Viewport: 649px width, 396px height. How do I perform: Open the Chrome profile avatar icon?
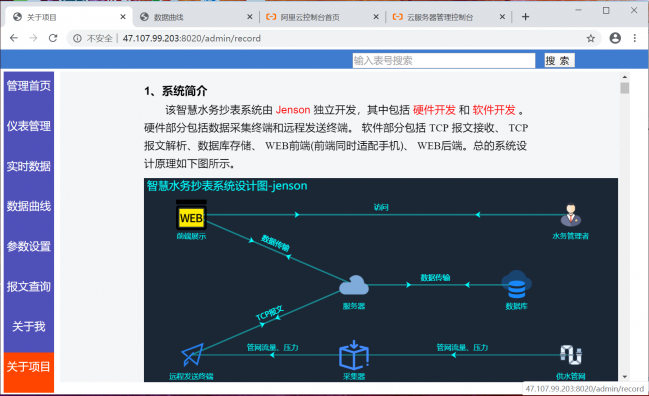coord(615,38)
